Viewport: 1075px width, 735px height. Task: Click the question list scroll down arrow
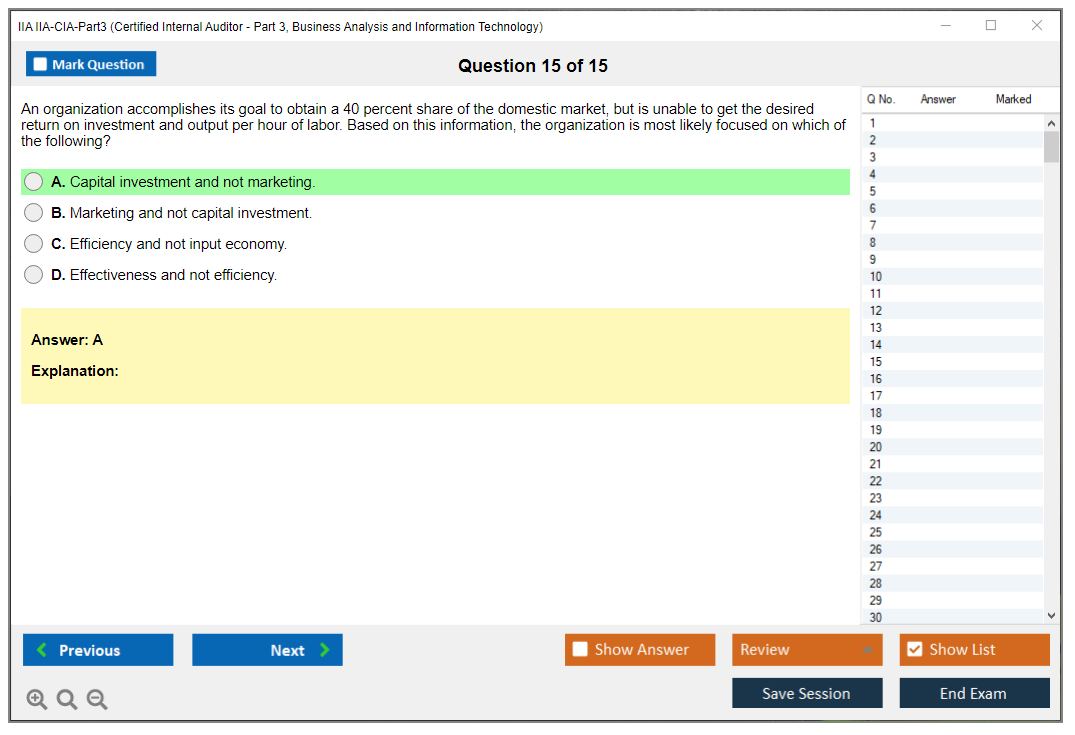click(1051, 617)
